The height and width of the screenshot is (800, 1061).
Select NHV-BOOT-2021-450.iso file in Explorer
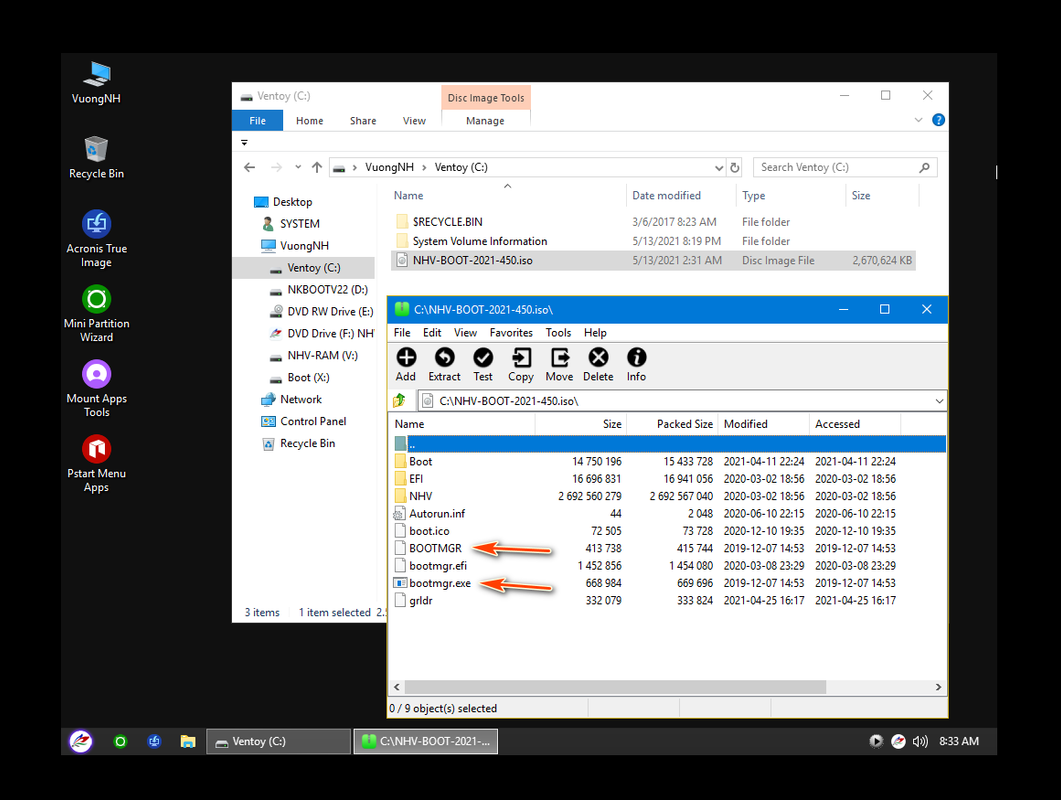[x=653, y=261]
